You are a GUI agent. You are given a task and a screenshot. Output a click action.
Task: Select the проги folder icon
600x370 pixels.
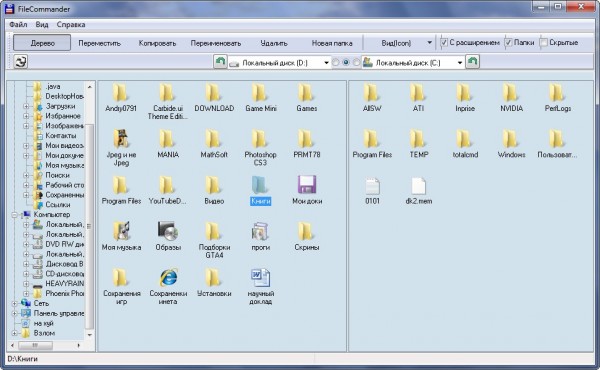pyautogui.click(x=260, y=231)
